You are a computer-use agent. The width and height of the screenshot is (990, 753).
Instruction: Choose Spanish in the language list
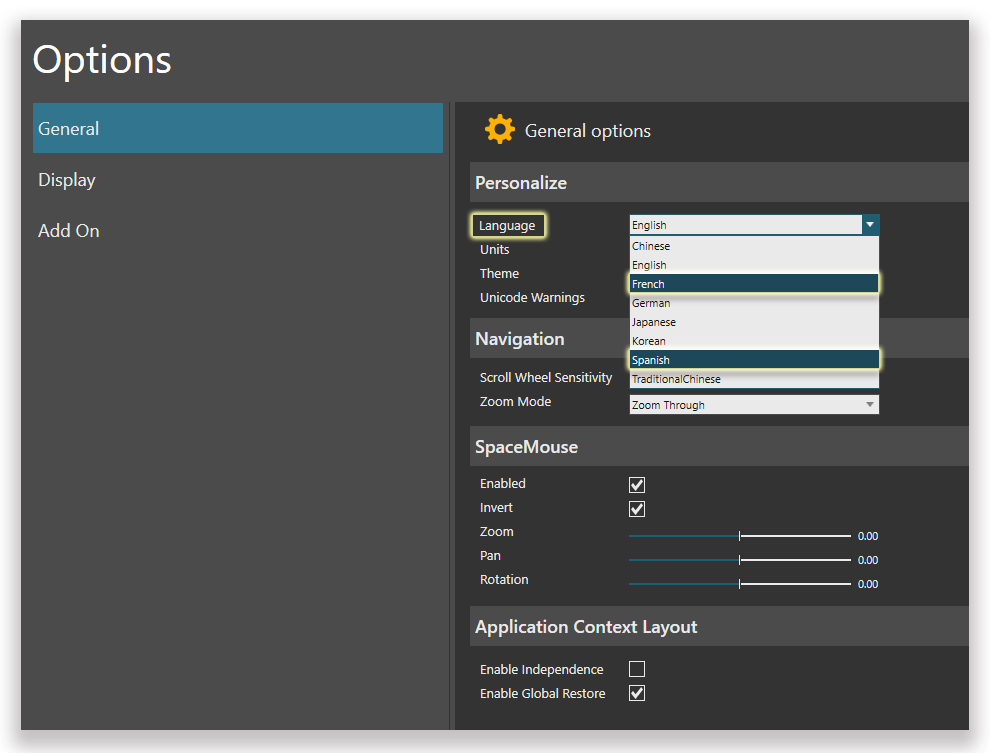point(754,360)
